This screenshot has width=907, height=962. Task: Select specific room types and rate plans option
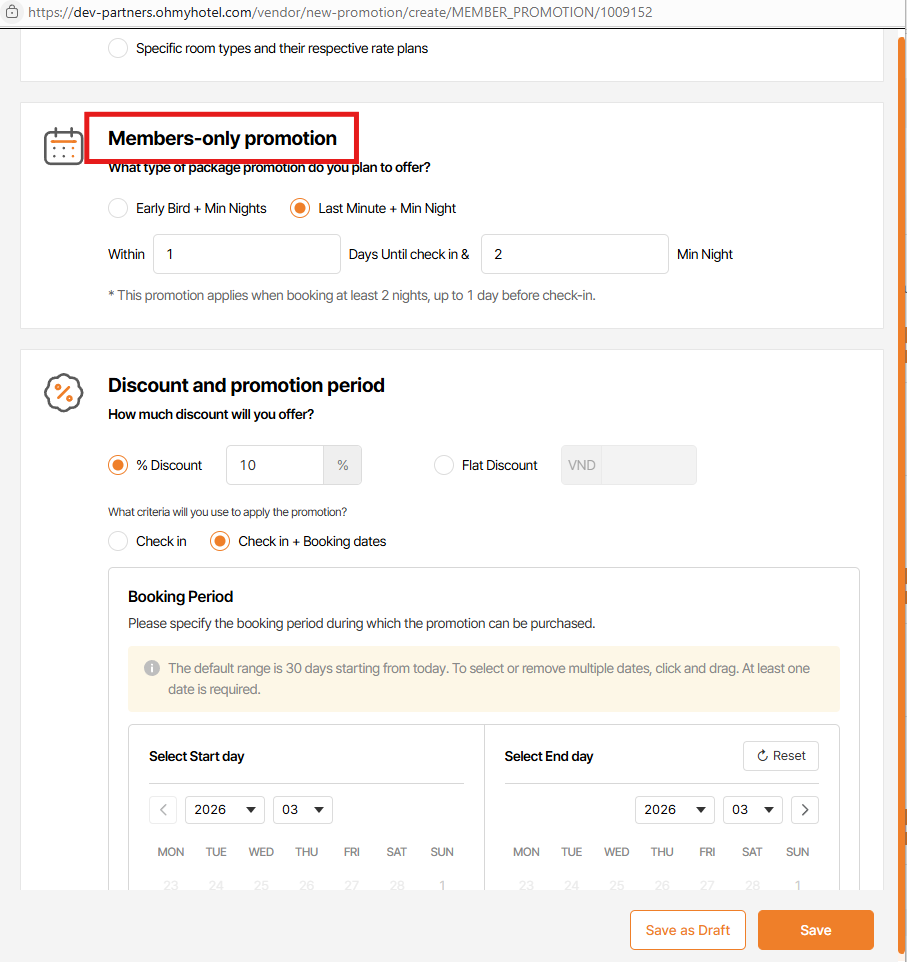(118, 48)
